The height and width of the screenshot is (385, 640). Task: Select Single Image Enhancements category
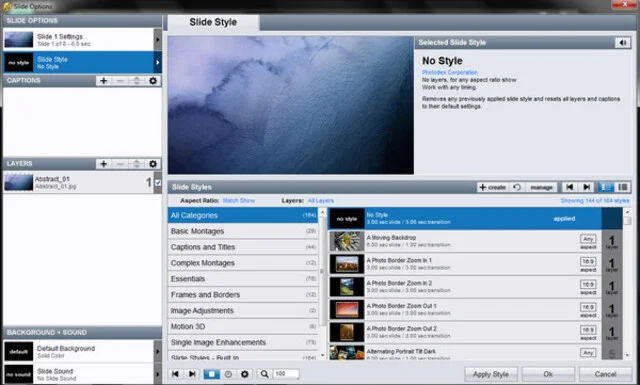click(243, 343)
